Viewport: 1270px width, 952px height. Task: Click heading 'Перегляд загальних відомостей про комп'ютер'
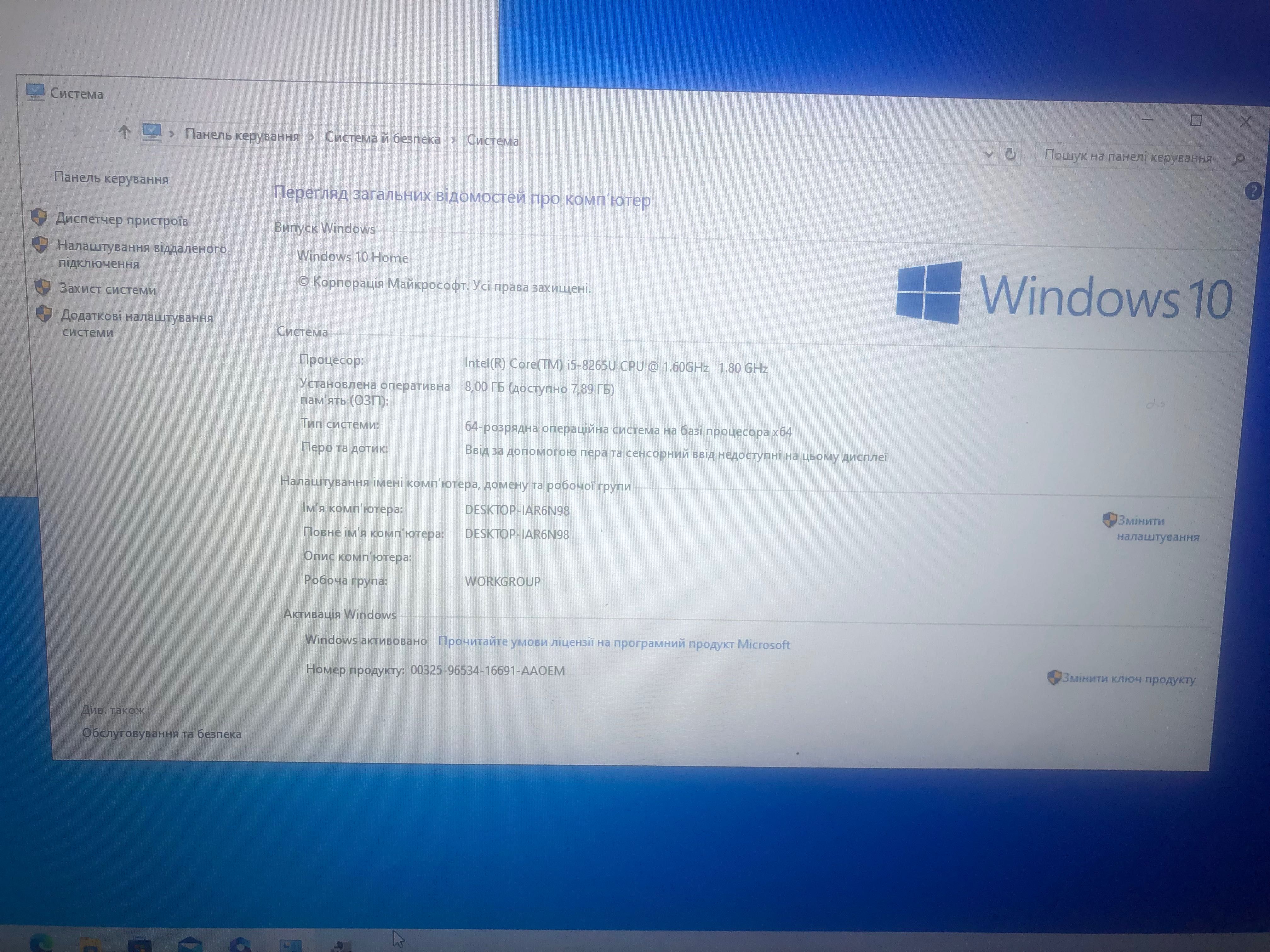click(462, 196)
